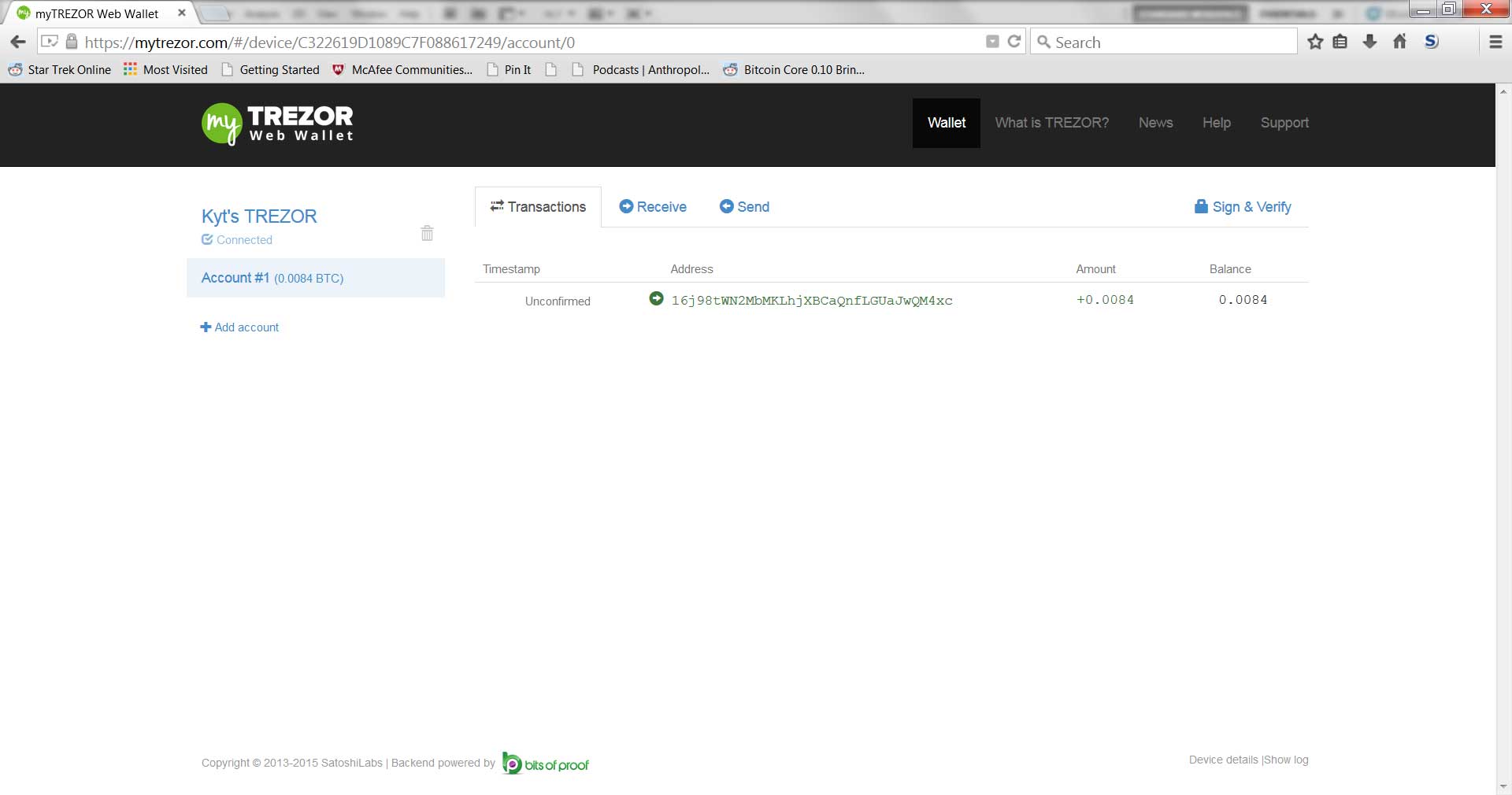
Task: Click the browser address bar
Action: [532, 43]
